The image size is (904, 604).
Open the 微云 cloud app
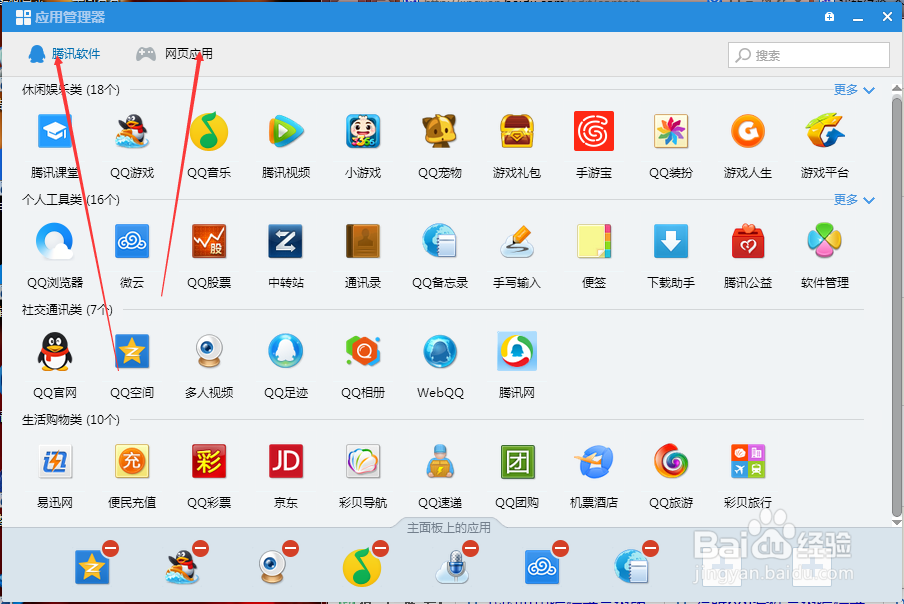[131, 241]
